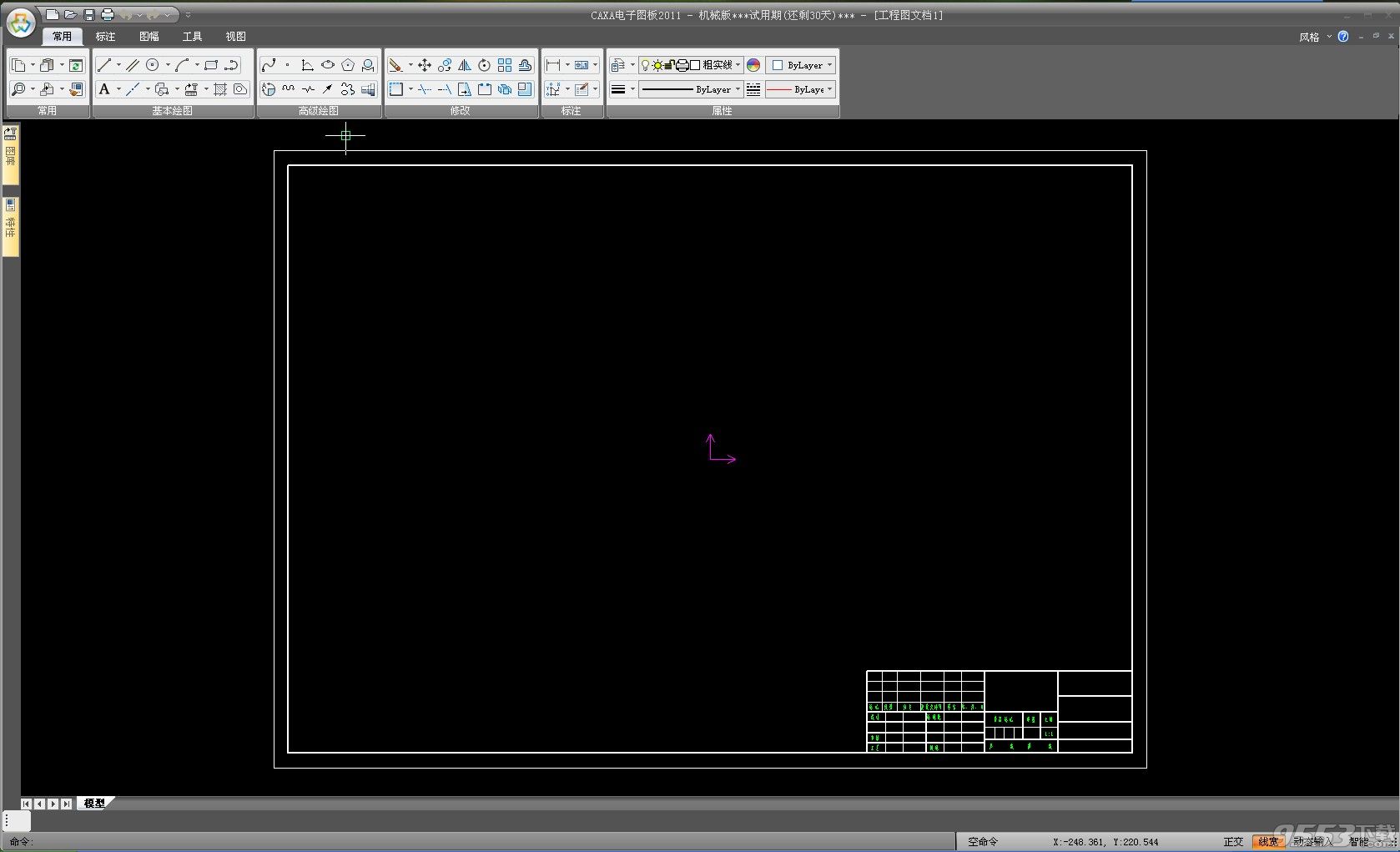Select the Text tool with letter A
The width and height of the screenshot is (1400, 852).
coord(104,89)
